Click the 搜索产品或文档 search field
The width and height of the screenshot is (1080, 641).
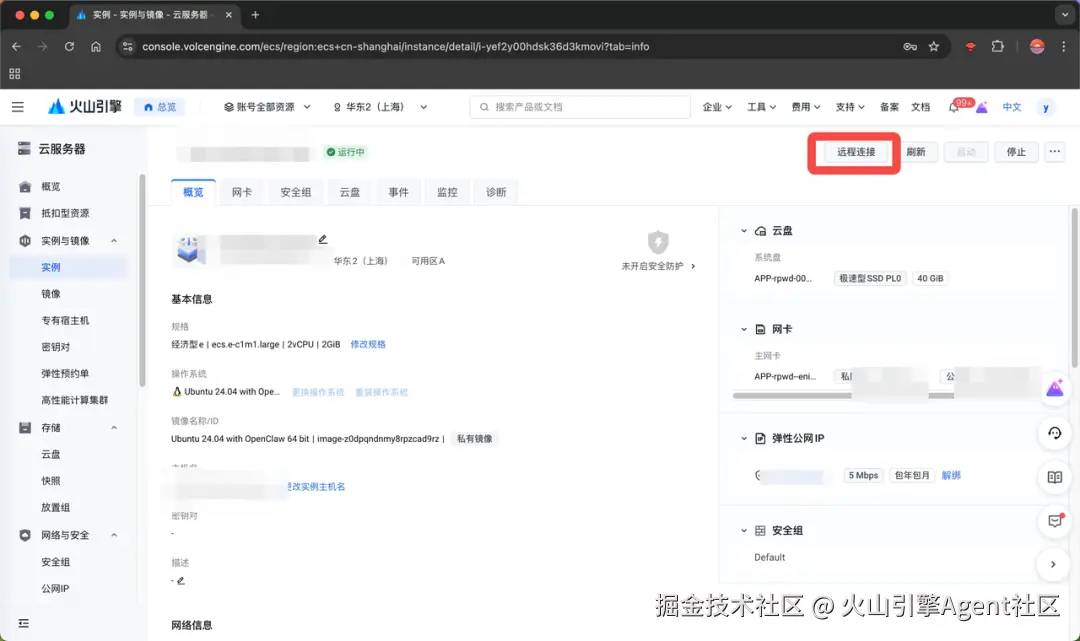click(580, 107)
